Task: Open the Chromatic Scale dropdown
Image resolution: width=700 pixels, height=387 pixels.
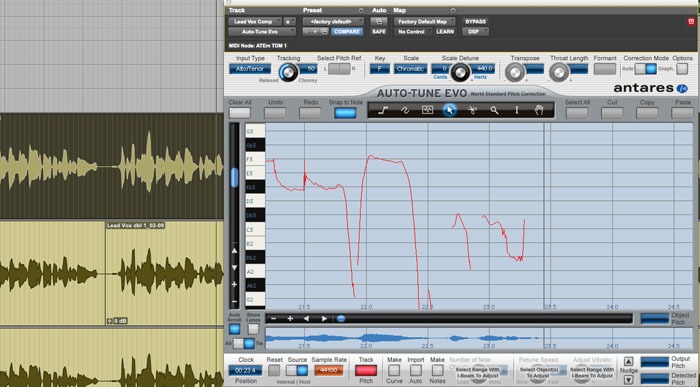Action: [410, 69]
